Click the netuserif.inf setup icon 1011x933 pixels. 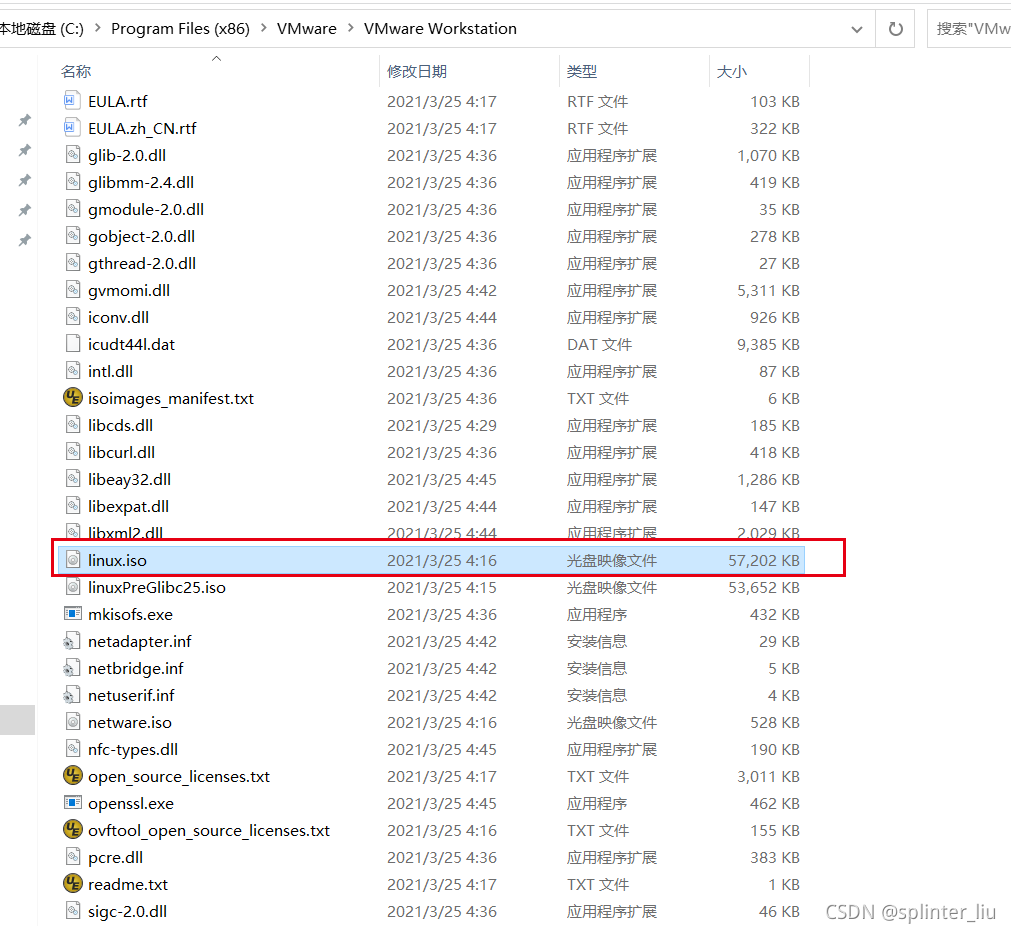coord(72,695)
